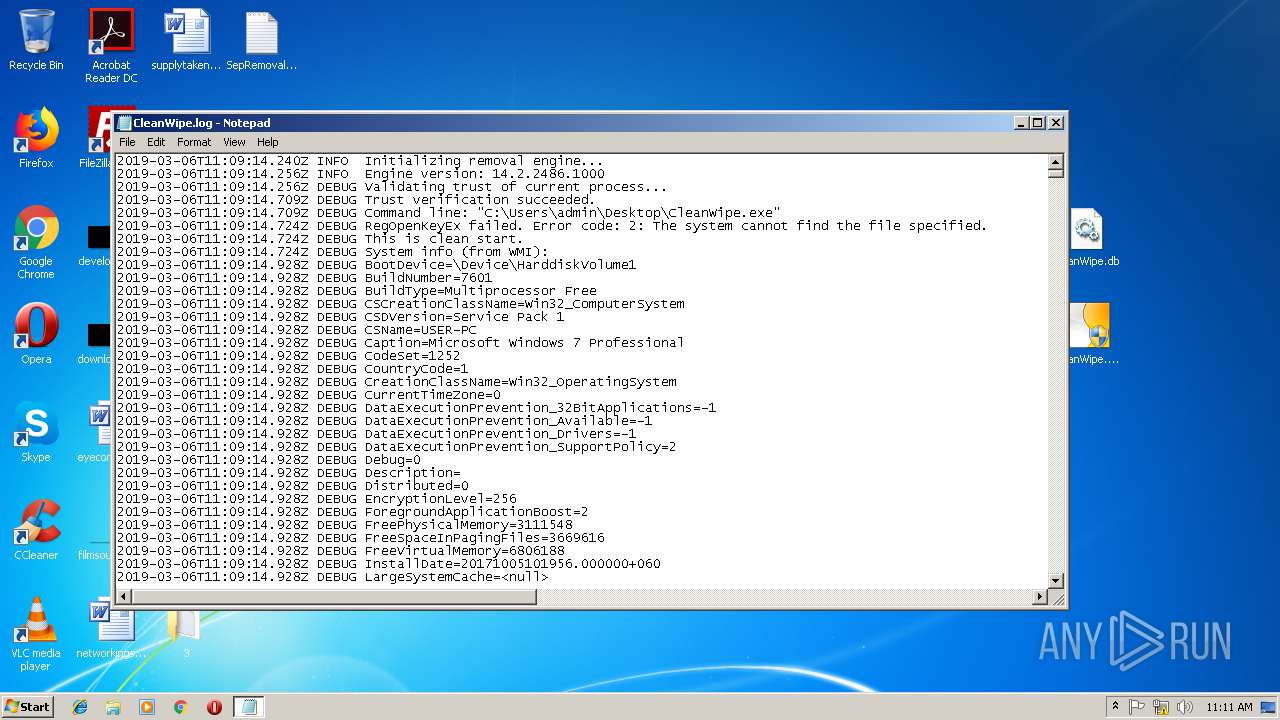Open the supplytaken Word document icon
Viewport: 1280px width, 720px height.
[186, 40]
